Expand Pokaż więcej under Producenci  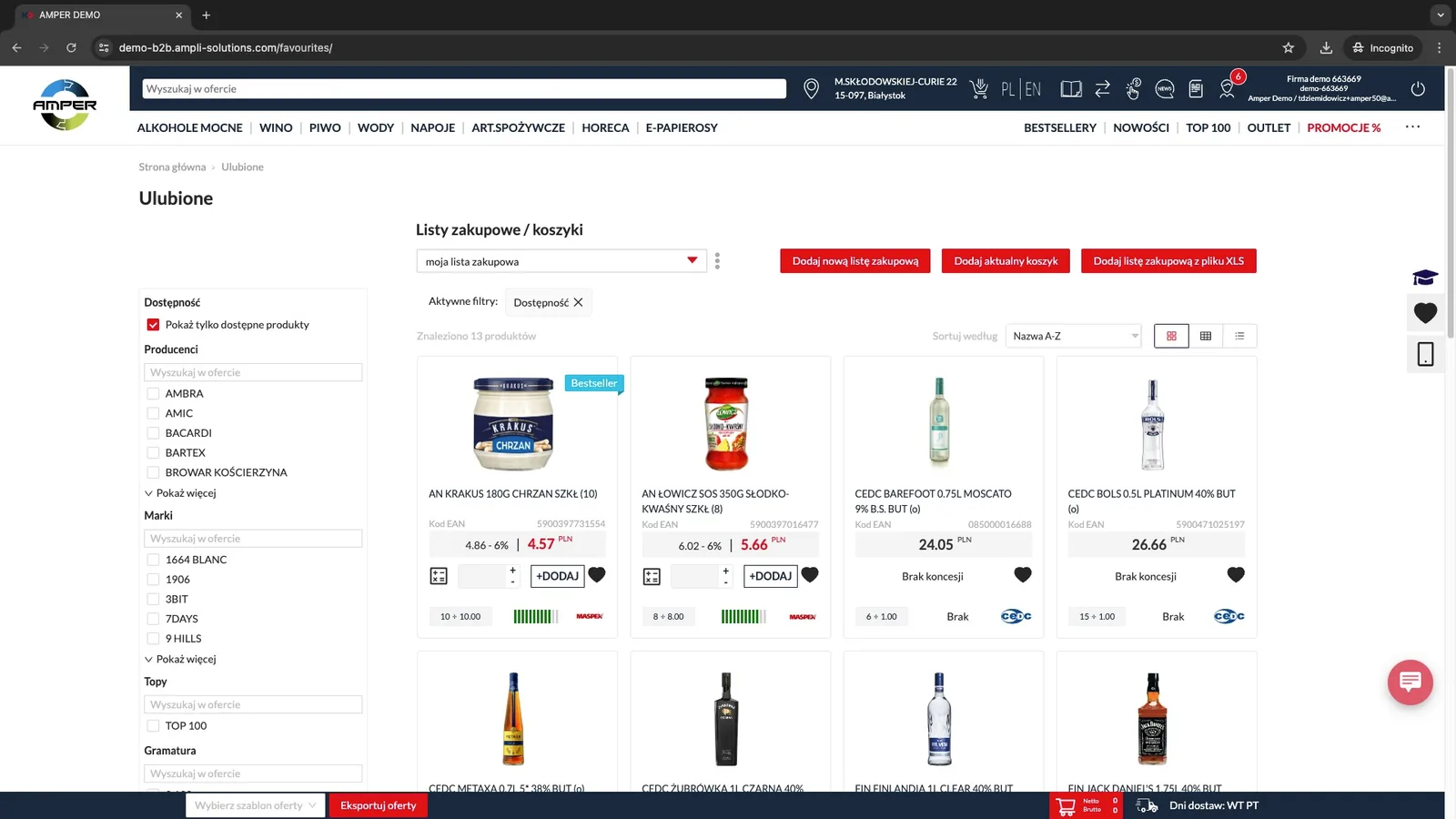[x=180, y=493]
